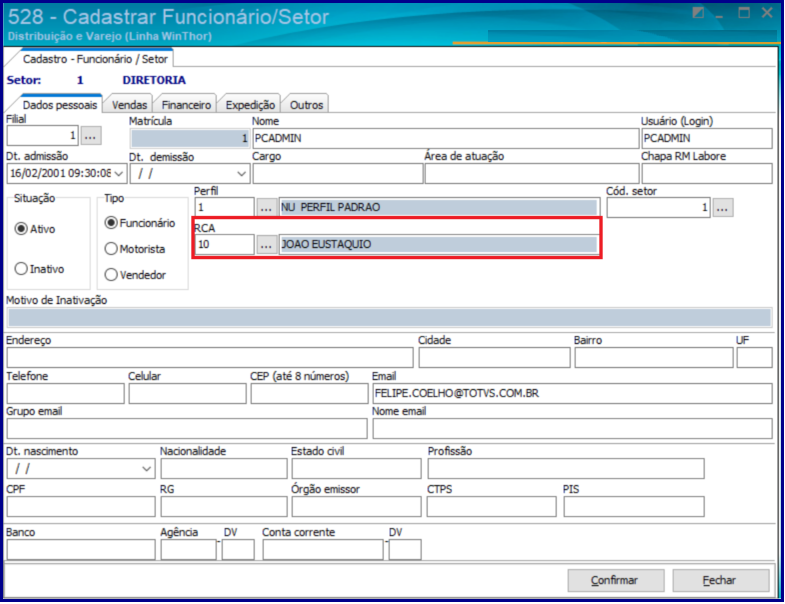Click the Cód. setor input field
This screenshot has width=785, height=604.
pyautogui.click(x=658, y=207)
